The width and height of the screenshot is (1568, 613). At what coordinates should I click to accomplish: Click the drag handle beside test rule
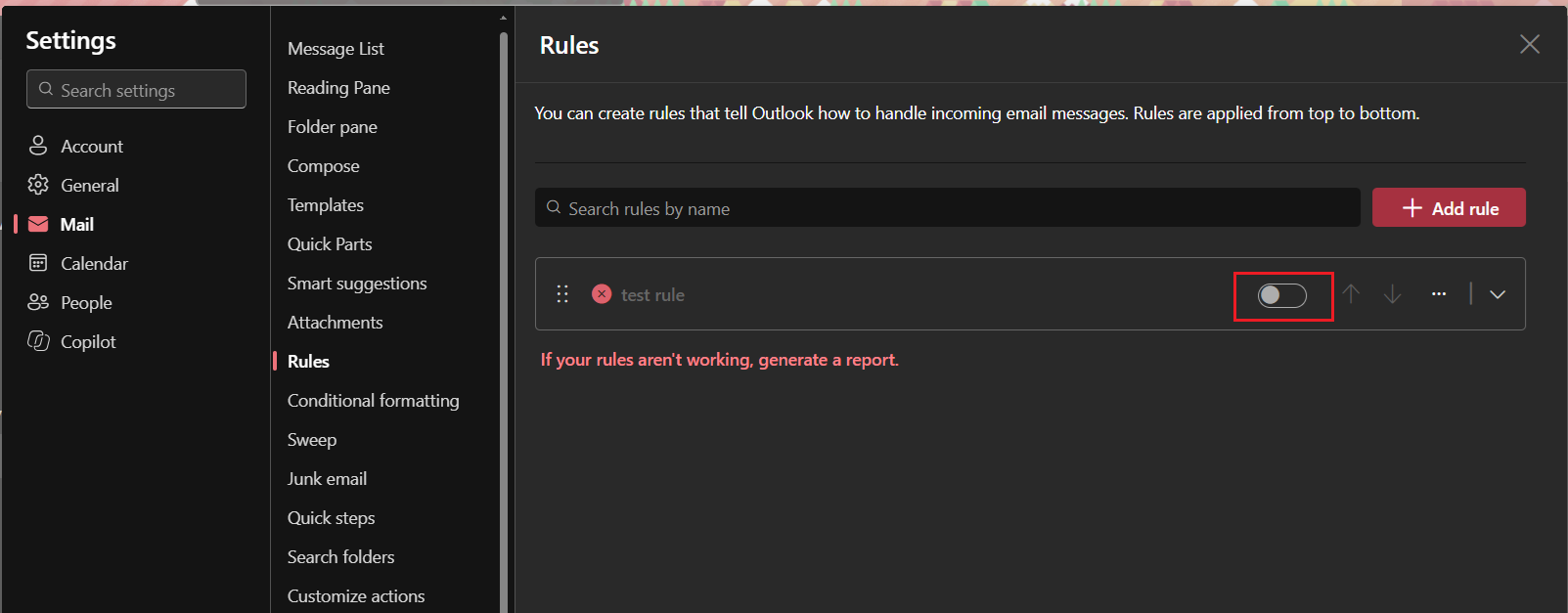point(562,294)
